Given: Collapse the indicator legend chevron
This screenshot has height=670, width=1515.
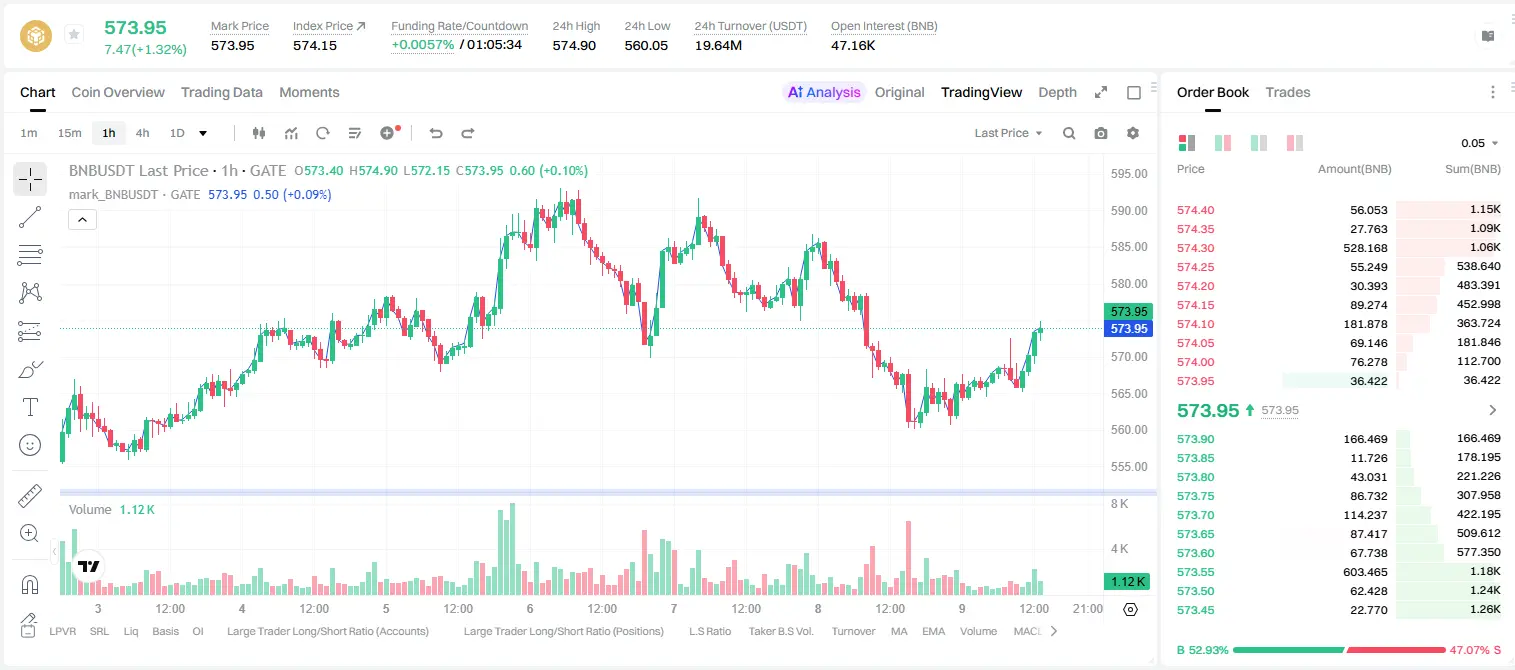Looking at the screenshot, I should pos(82,220).
